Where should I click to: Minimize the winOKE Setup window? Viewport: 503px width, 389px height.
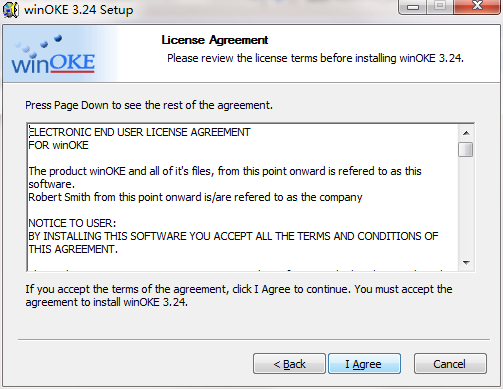[x=413, y=7]
